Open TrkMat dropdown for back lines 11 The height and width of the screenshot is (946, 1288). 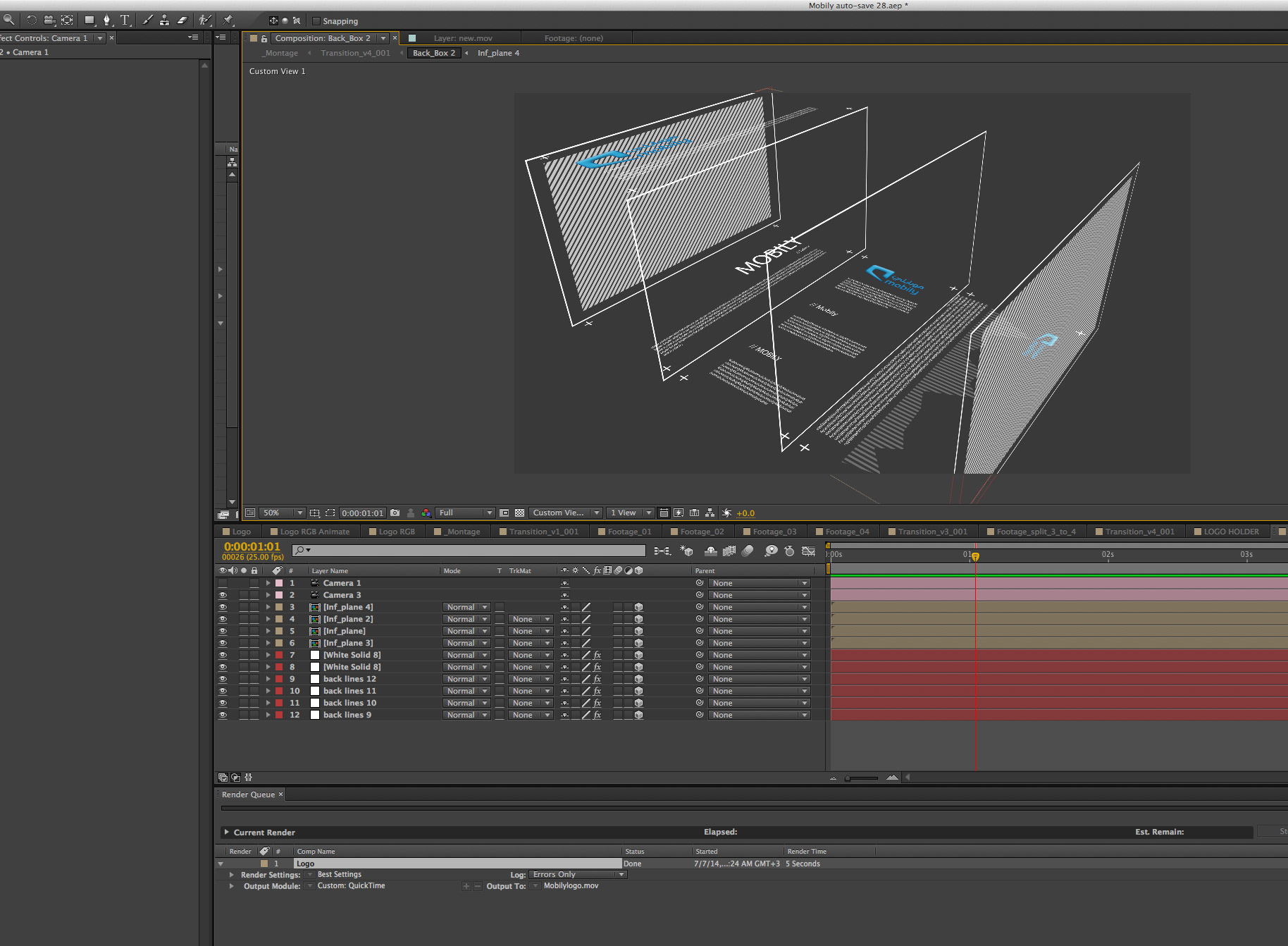[531, 691]
